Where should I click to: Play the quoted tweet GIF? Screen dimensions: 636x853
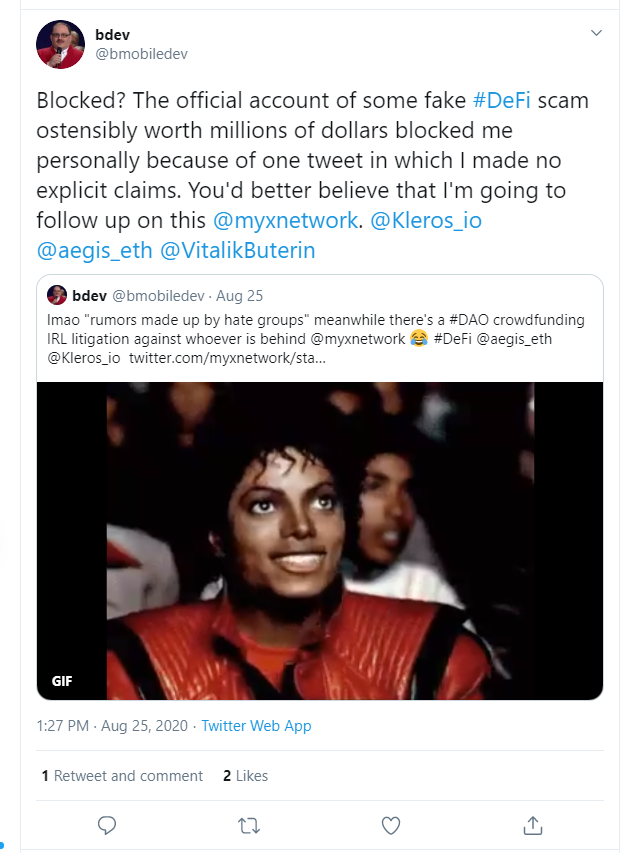click(320, 540)
